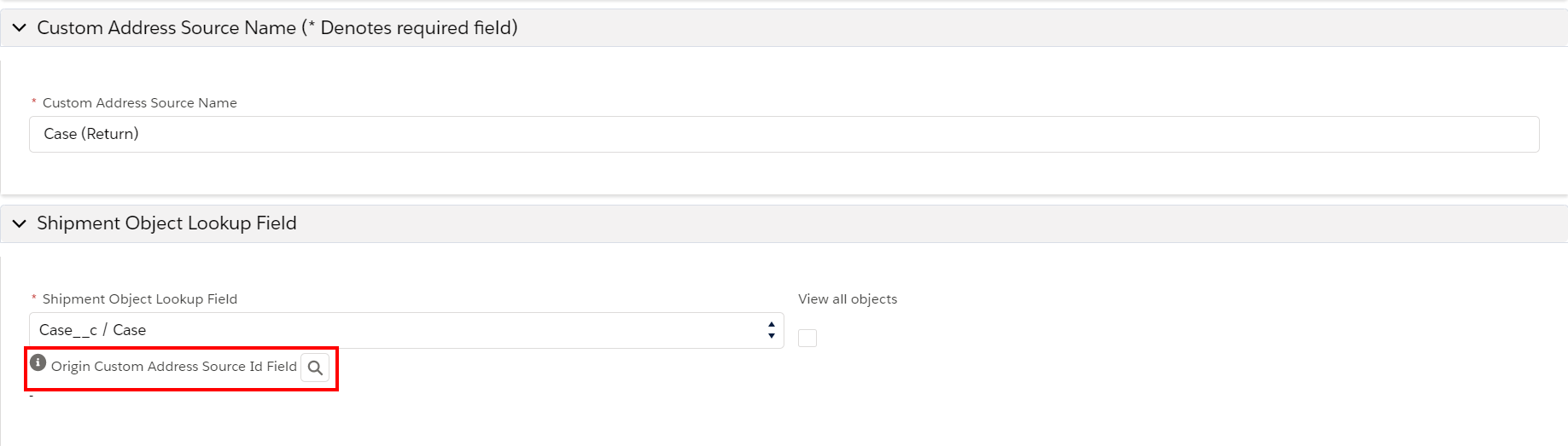This screenshot has width=1568, height=446.
Task: Collapse the Shipment Object Lookup Field section chevron
Action: click(x=19, y=223)
